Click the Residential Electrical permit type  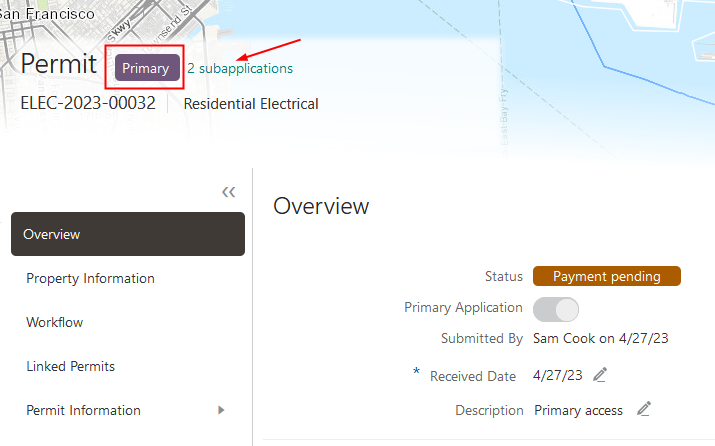click(251, 103)
